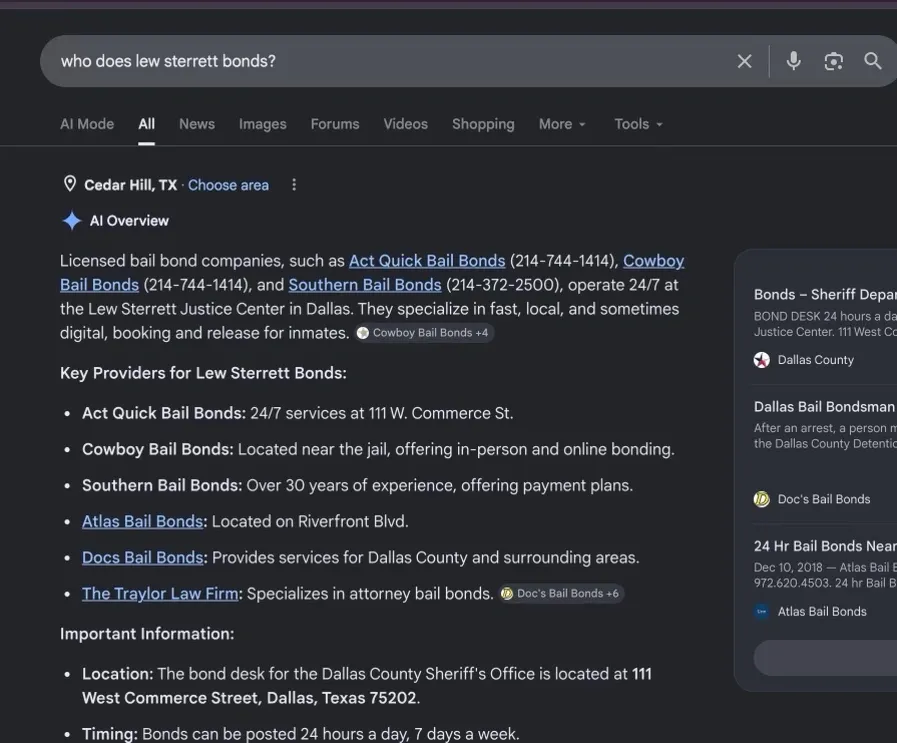Click Atlas Bail Bonds source logo

click(x=761, y=611)
